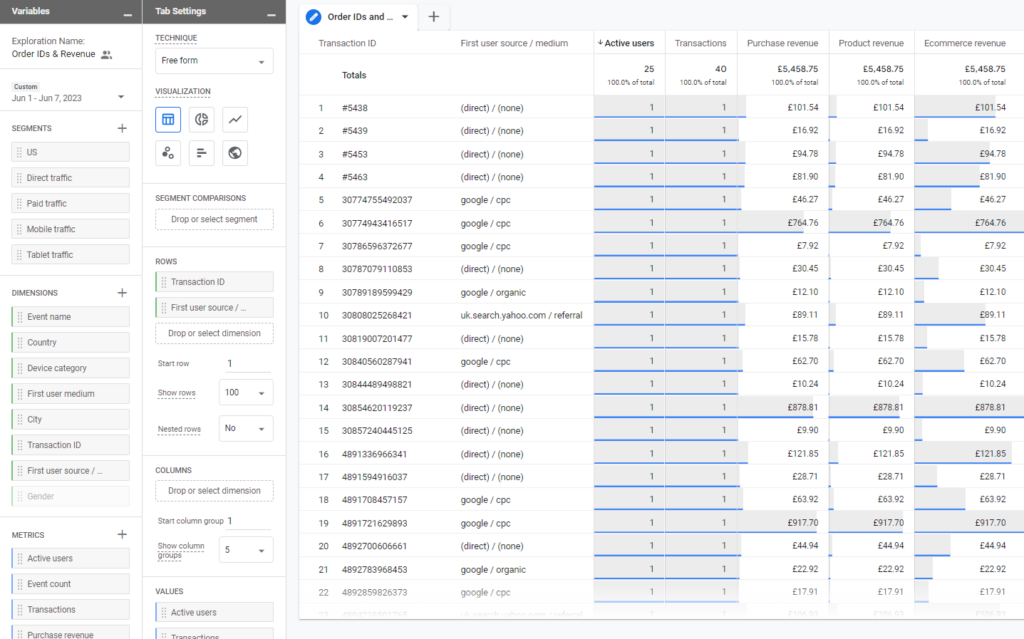
Task: Click Drop or select dimension under Columns
Action: (214, 491)
